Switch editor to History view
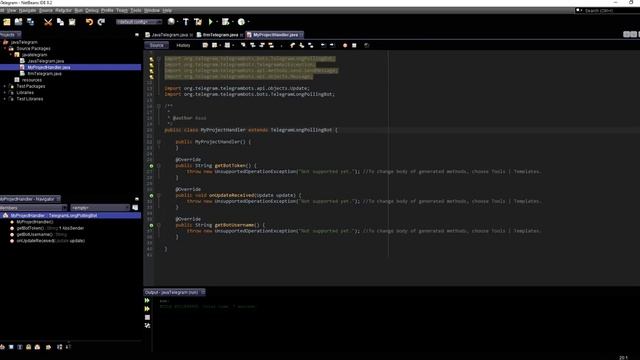Screen dimensions: 640x360 coord(183,45)
